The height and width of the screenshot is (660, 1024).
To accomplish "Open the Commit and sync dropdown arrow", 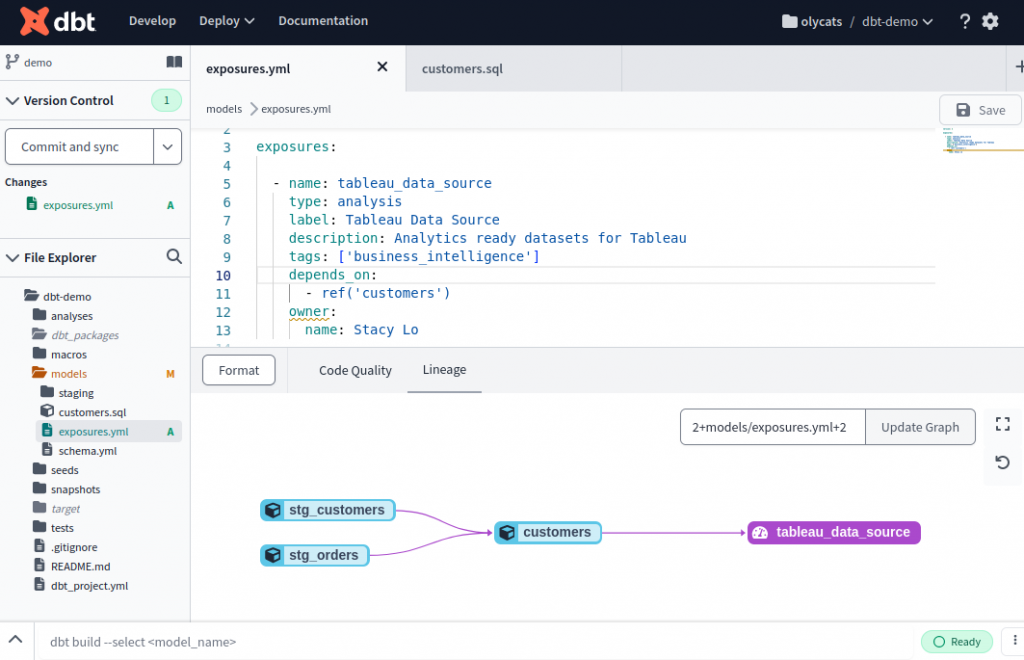I will click(167, 147).
